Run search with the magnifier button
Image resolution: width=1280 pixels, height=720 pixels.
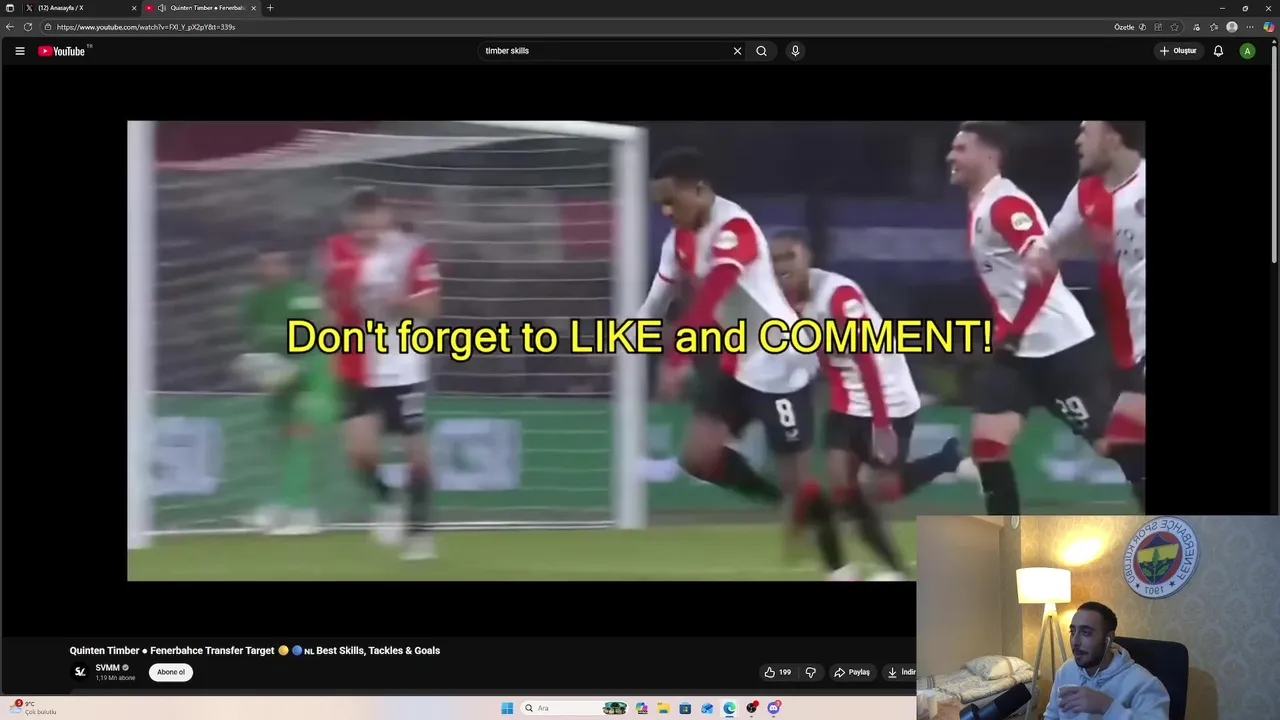[761, 51]
